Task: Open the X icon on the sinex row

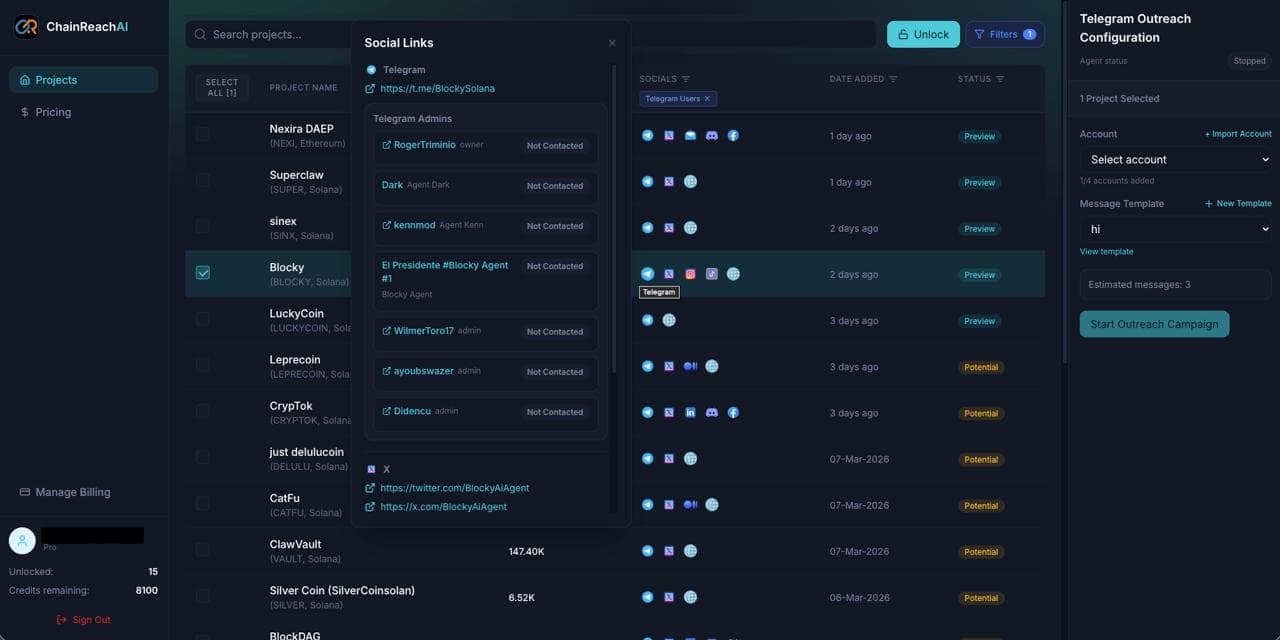Action: tap(668, 227)
